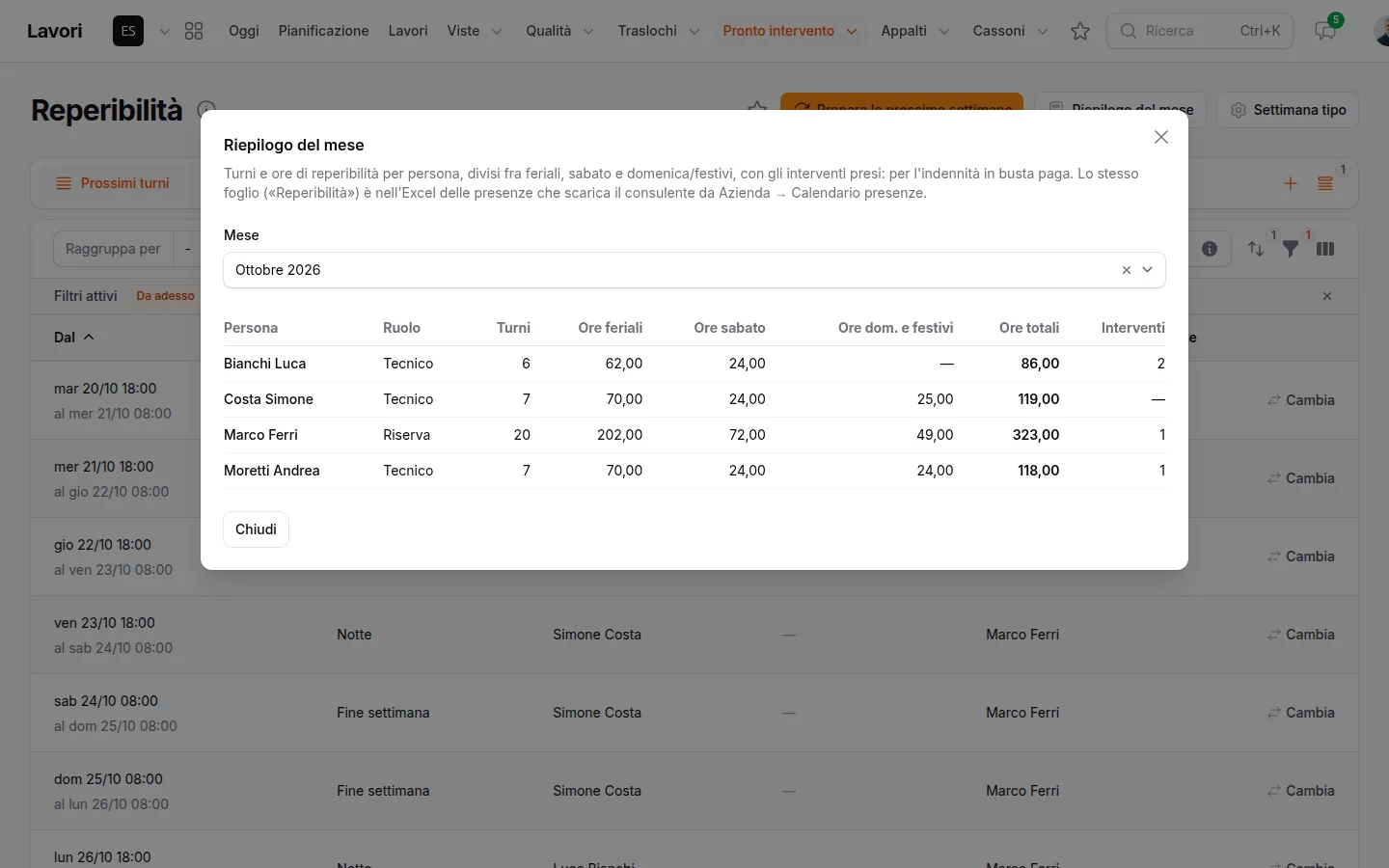Click the Raggruppa per control
The height and width of the screenshot is (868, 1389).
pos(113,249)
